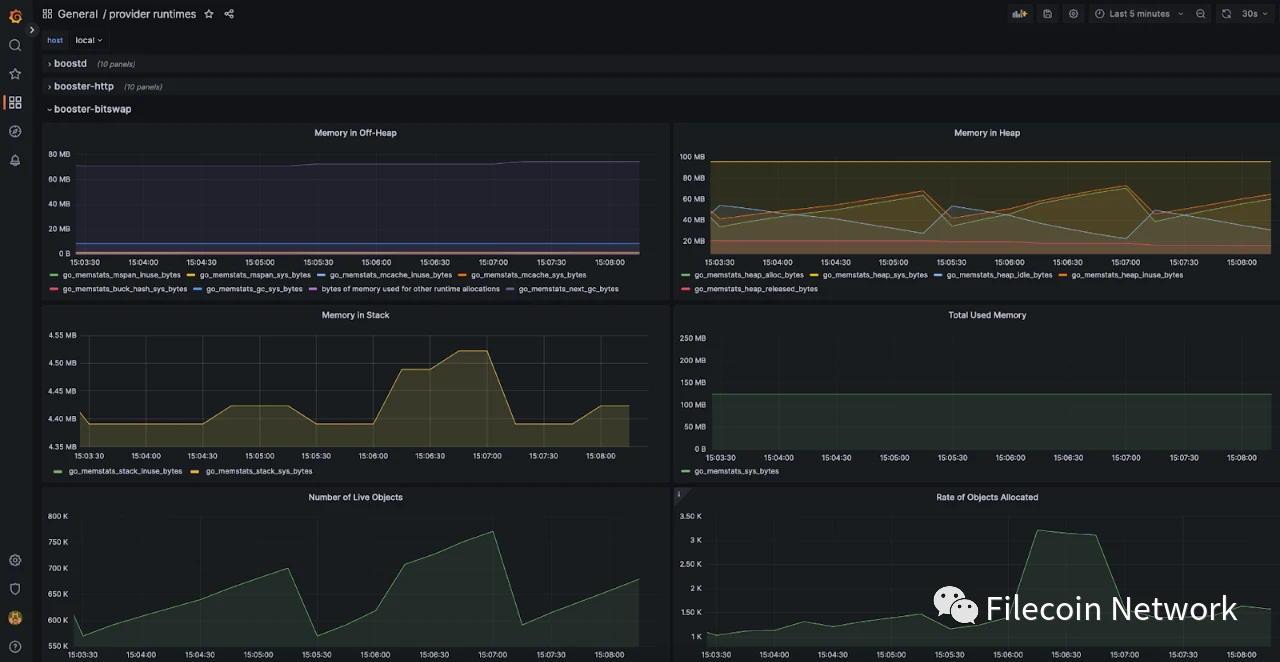Expand the boostd row
This screenshot has width=1280, height=662.
[x=68, y=64]
